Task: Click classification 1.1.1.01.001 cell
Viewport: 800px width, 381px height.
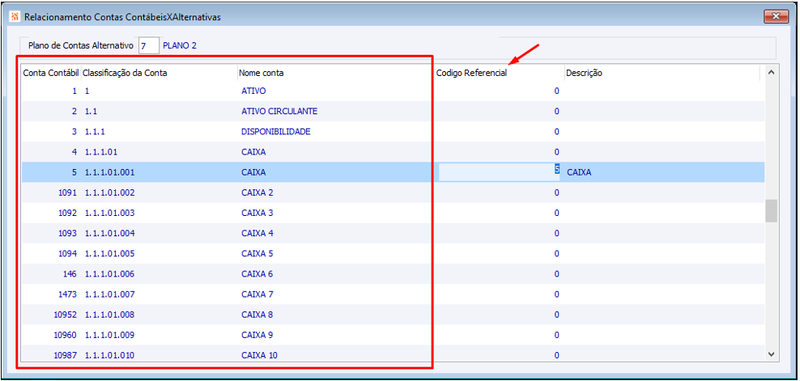Action: [110, 172]
